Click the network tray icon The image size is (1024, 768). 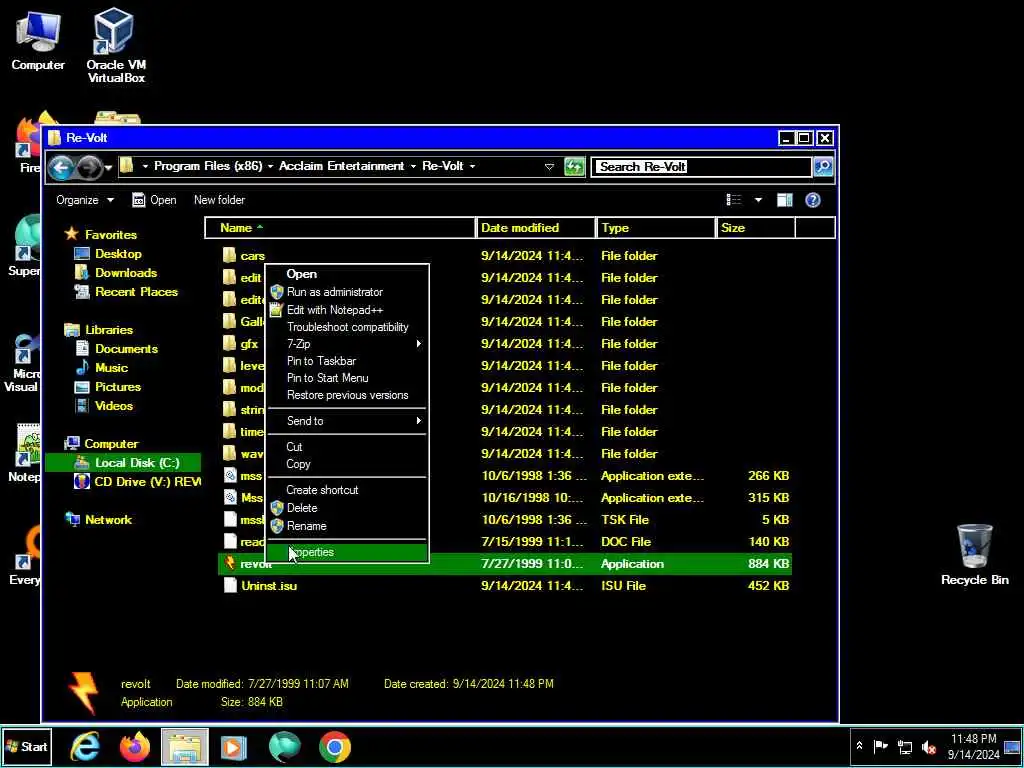905,747
